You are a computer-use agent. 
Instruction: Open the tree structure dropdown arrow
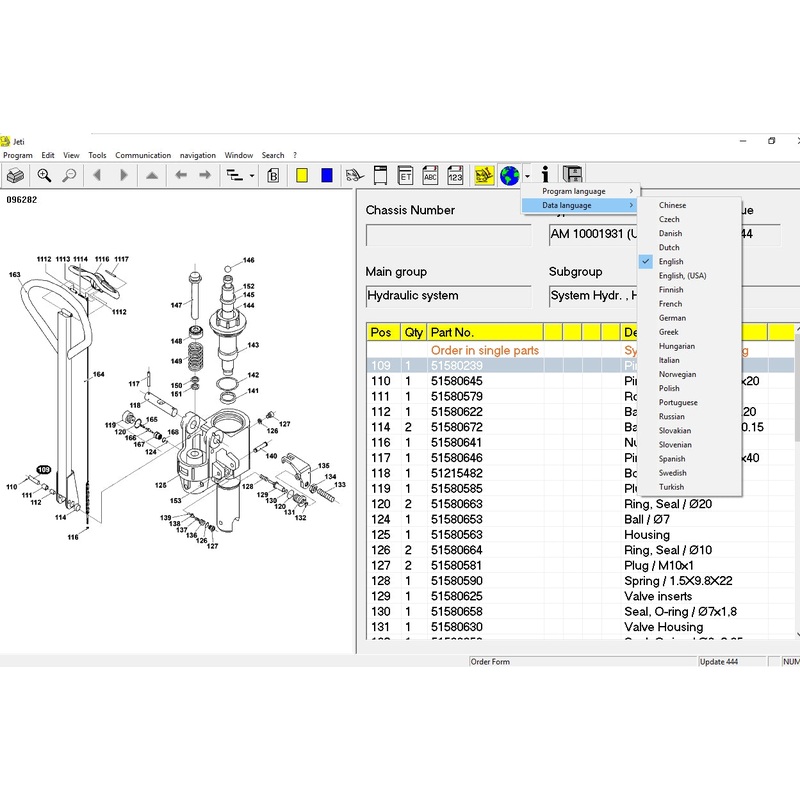[252, 176]
